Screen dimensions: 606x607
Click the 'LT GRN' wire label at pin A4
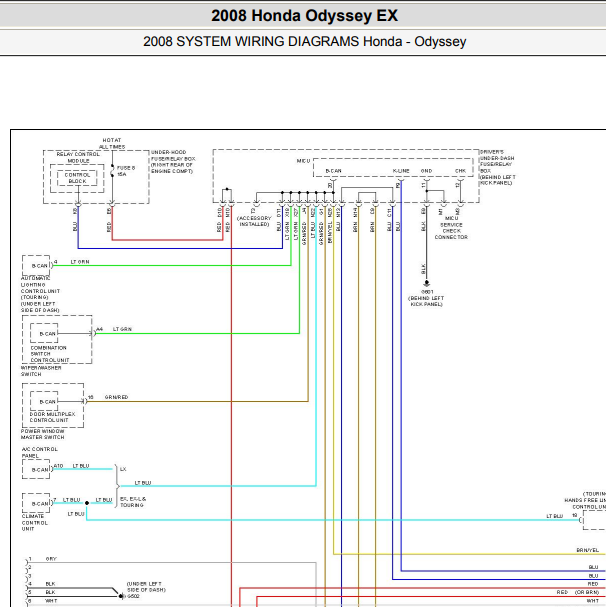click(122, 329)
